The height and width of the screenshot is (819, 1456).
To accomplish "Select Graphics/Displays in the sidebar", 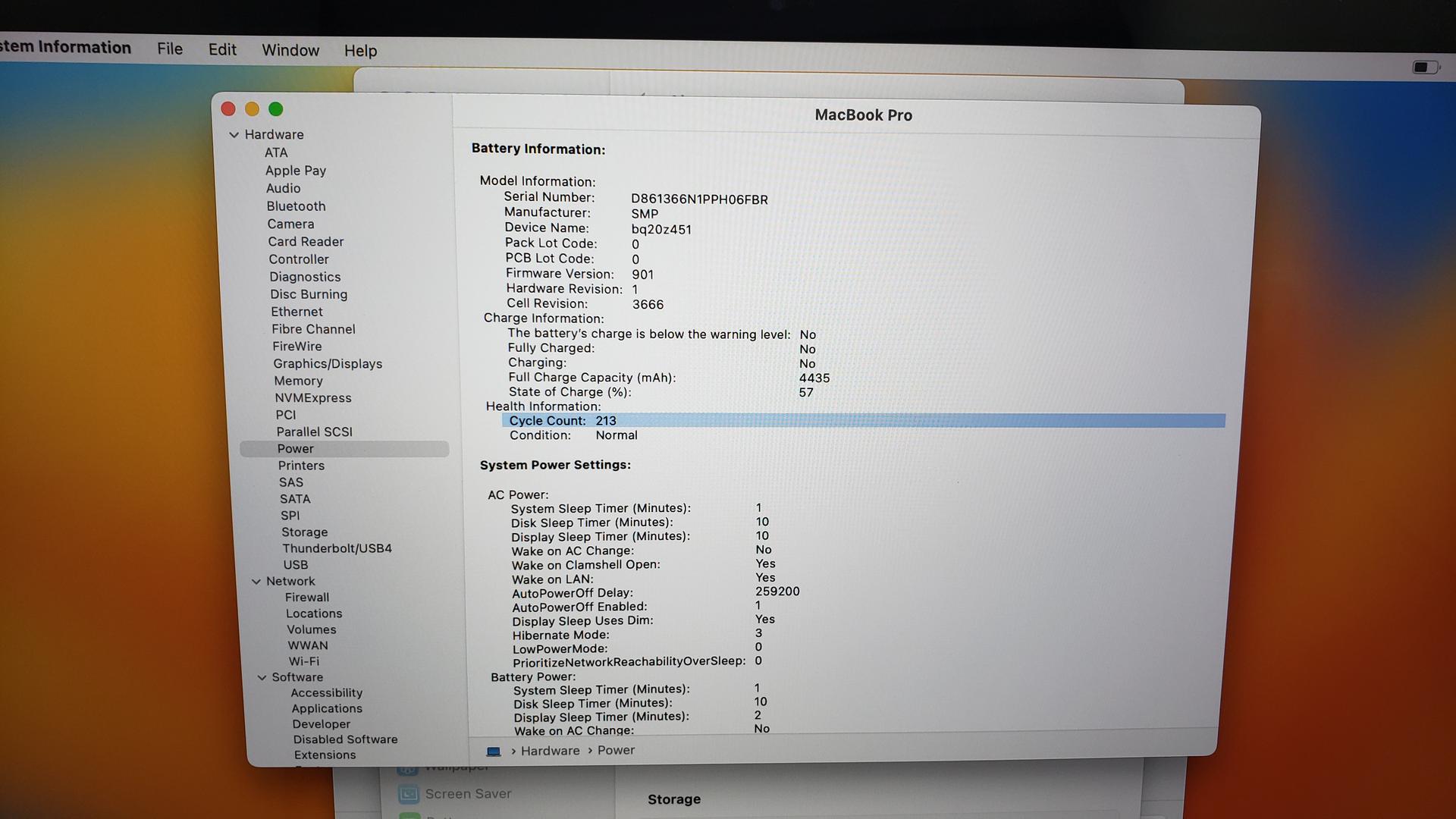I will 328,364.
